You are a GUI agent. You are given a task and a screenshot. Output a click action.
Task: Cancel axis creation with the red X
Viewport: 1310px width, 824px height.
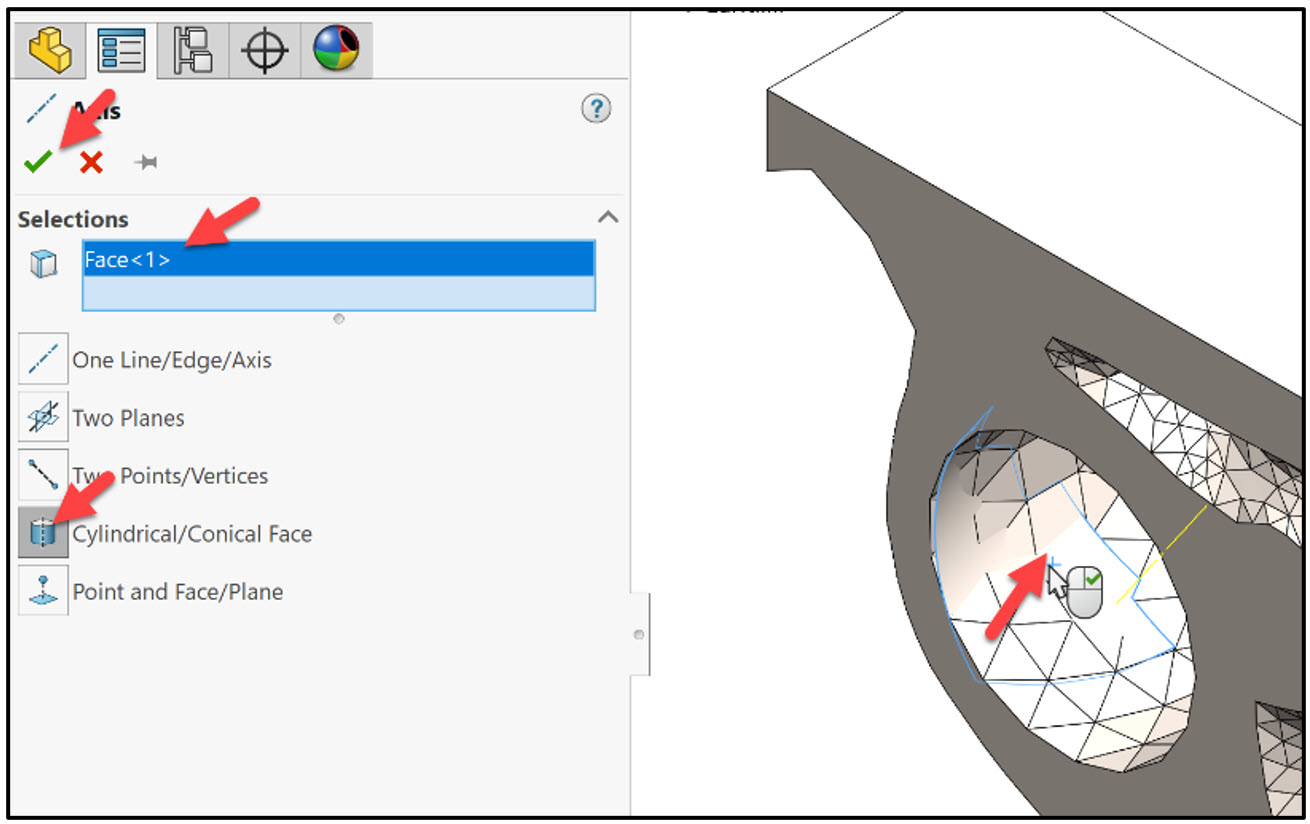(x=88, y=162)
